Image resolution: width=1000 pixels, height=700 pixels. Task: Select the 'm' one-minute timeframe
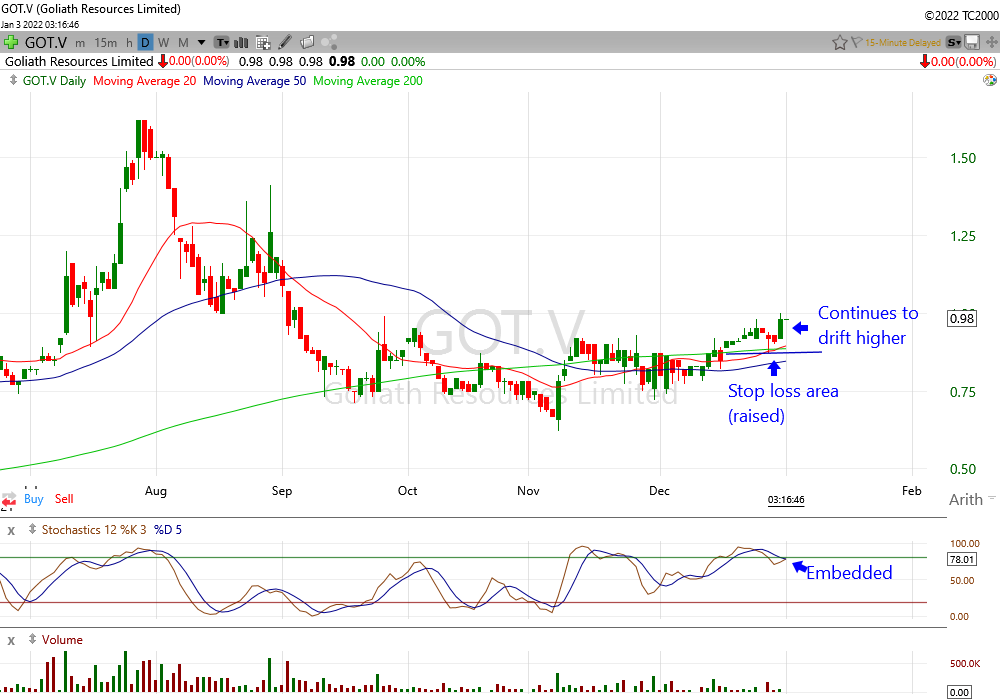tap(80, 43)
